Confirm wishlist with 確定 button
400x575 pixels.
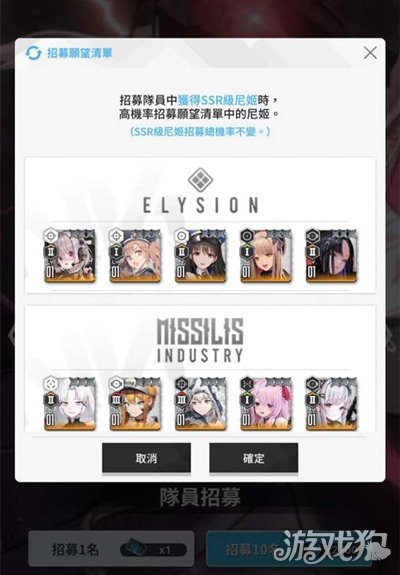coord(254,458)
